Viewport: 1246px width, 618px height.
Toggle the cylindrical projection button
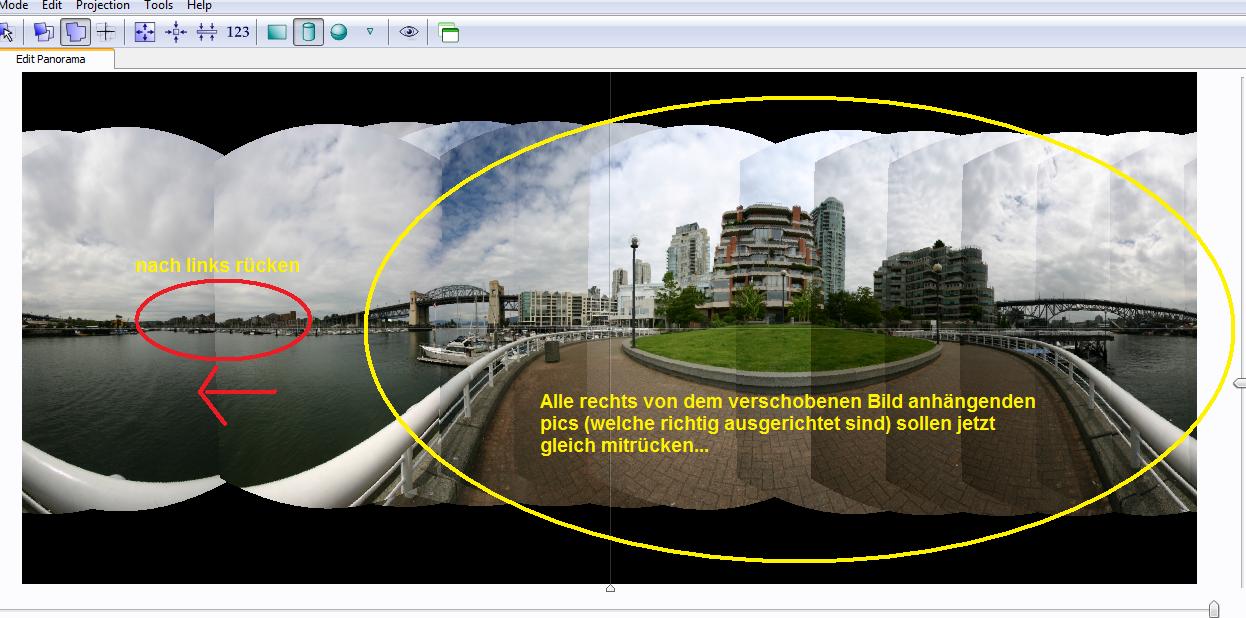coord(308,32)
